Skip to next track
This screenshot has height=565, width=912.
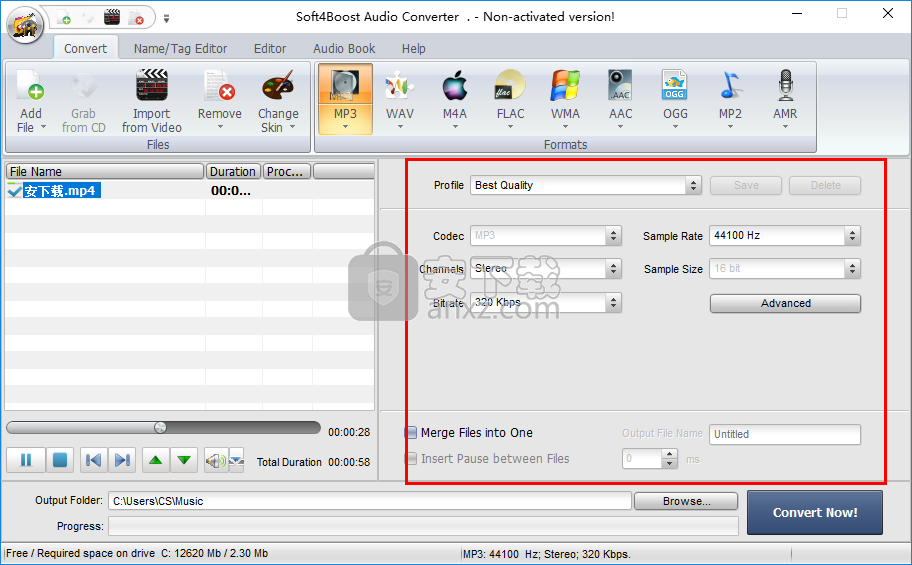click(x=122, y=460)
